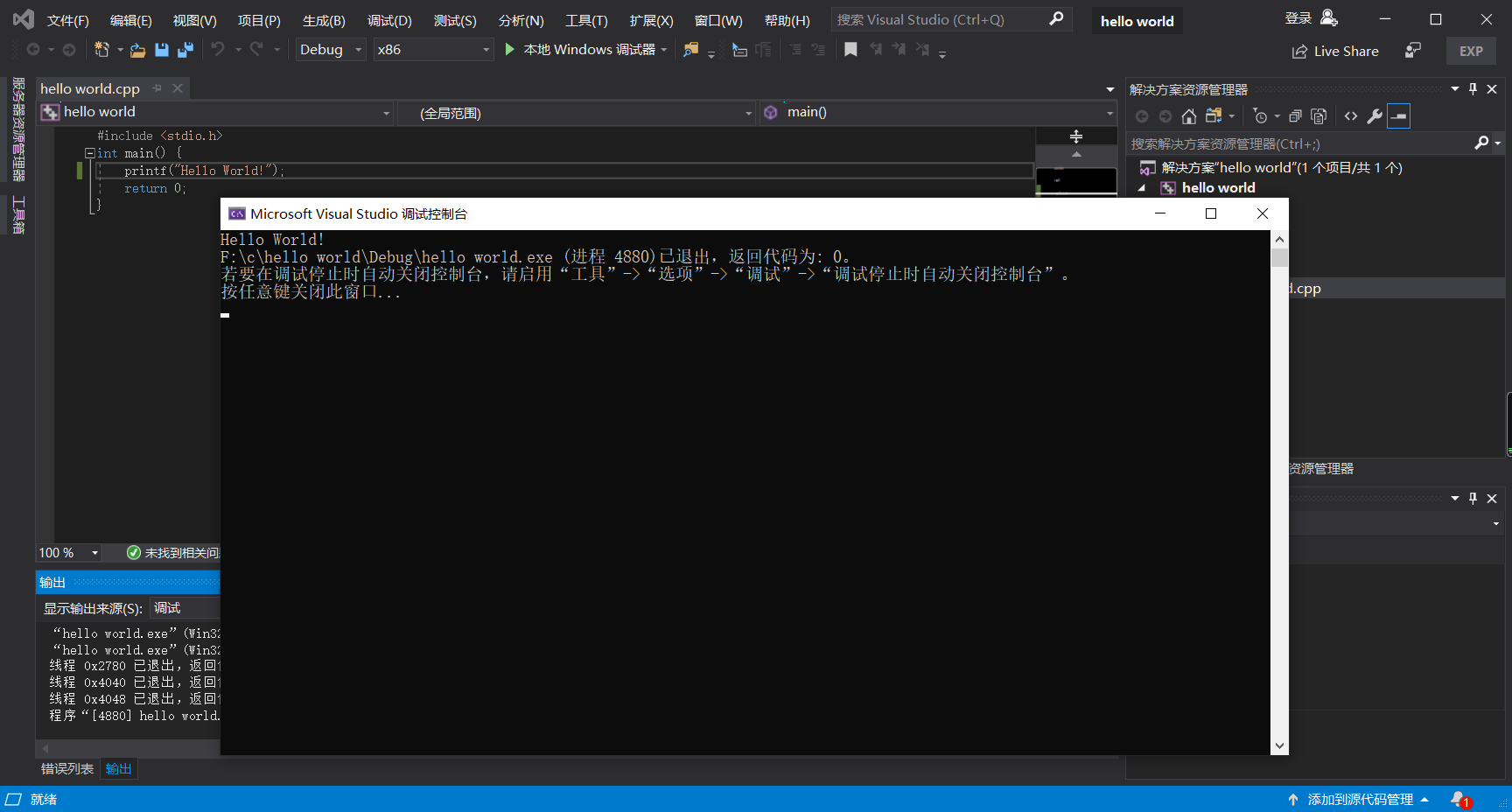Click the Live Share button
The image size is (1512, 812).
tap(1335, 52)
